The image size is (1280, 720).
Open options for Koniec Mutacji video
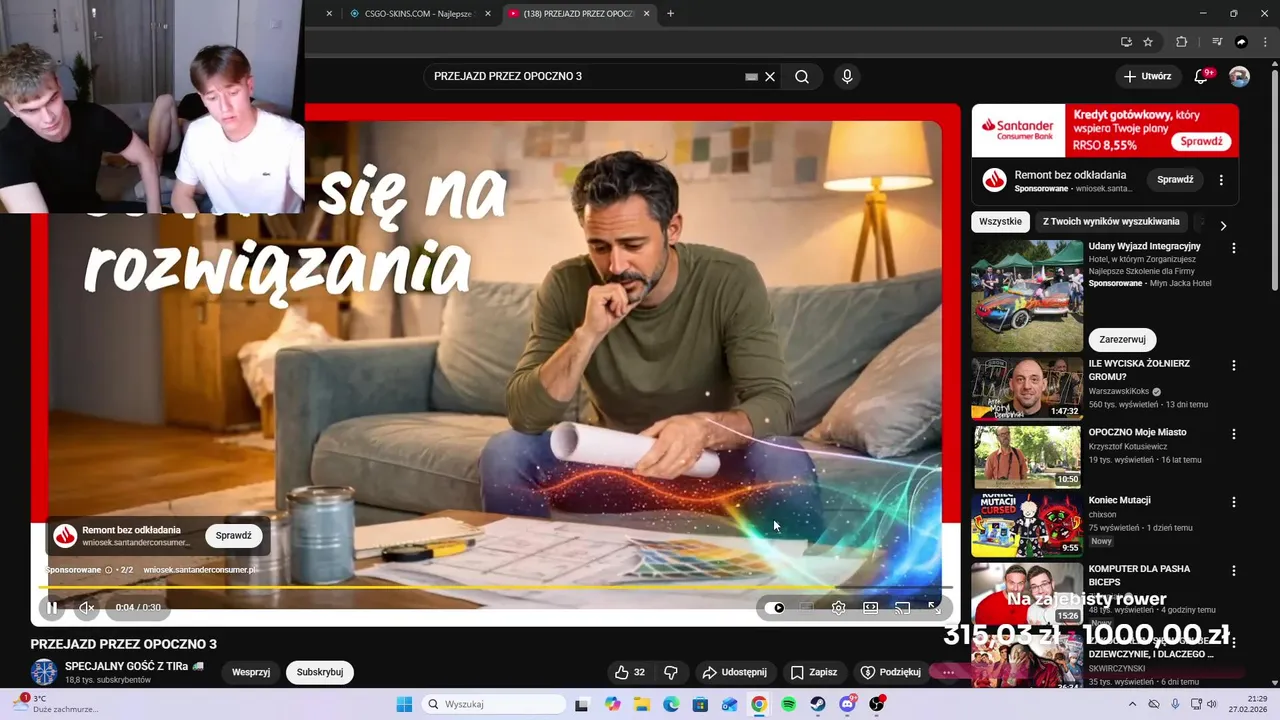1233,502
